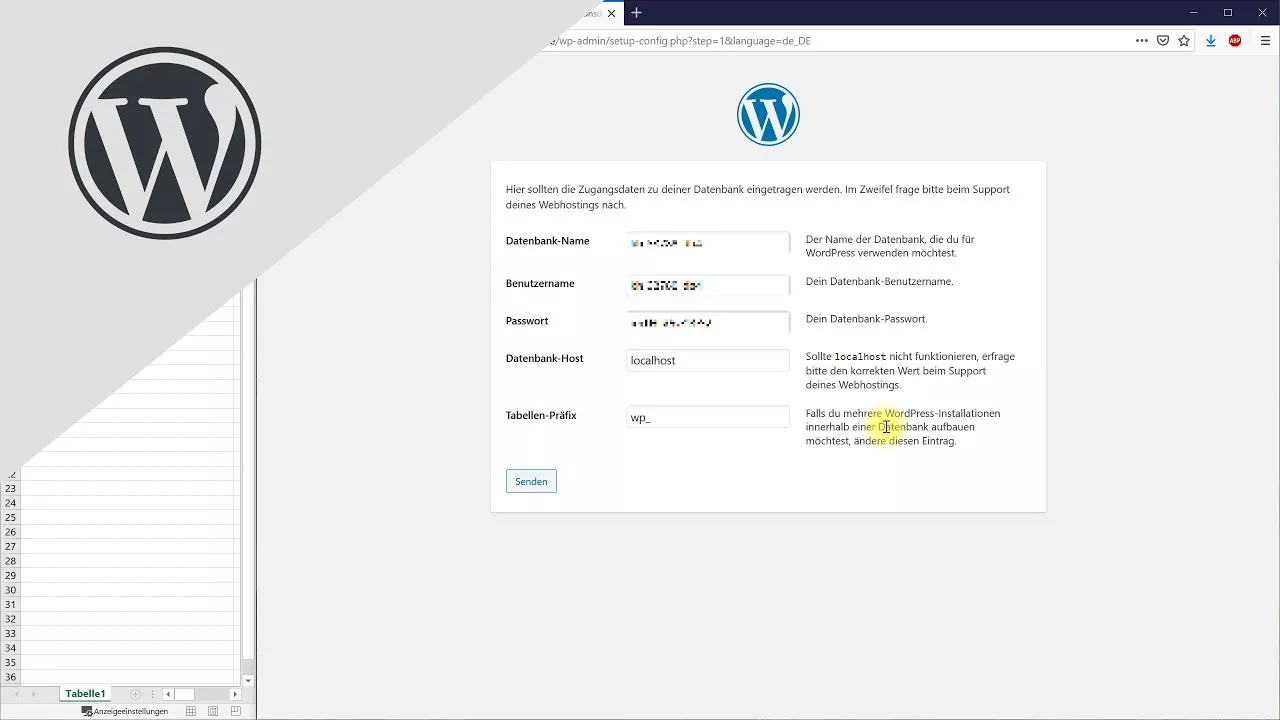Open the page actions menu with three dots
Image resolution: width=1280 pixels, height=720 pixels.
pos(1141,40)
